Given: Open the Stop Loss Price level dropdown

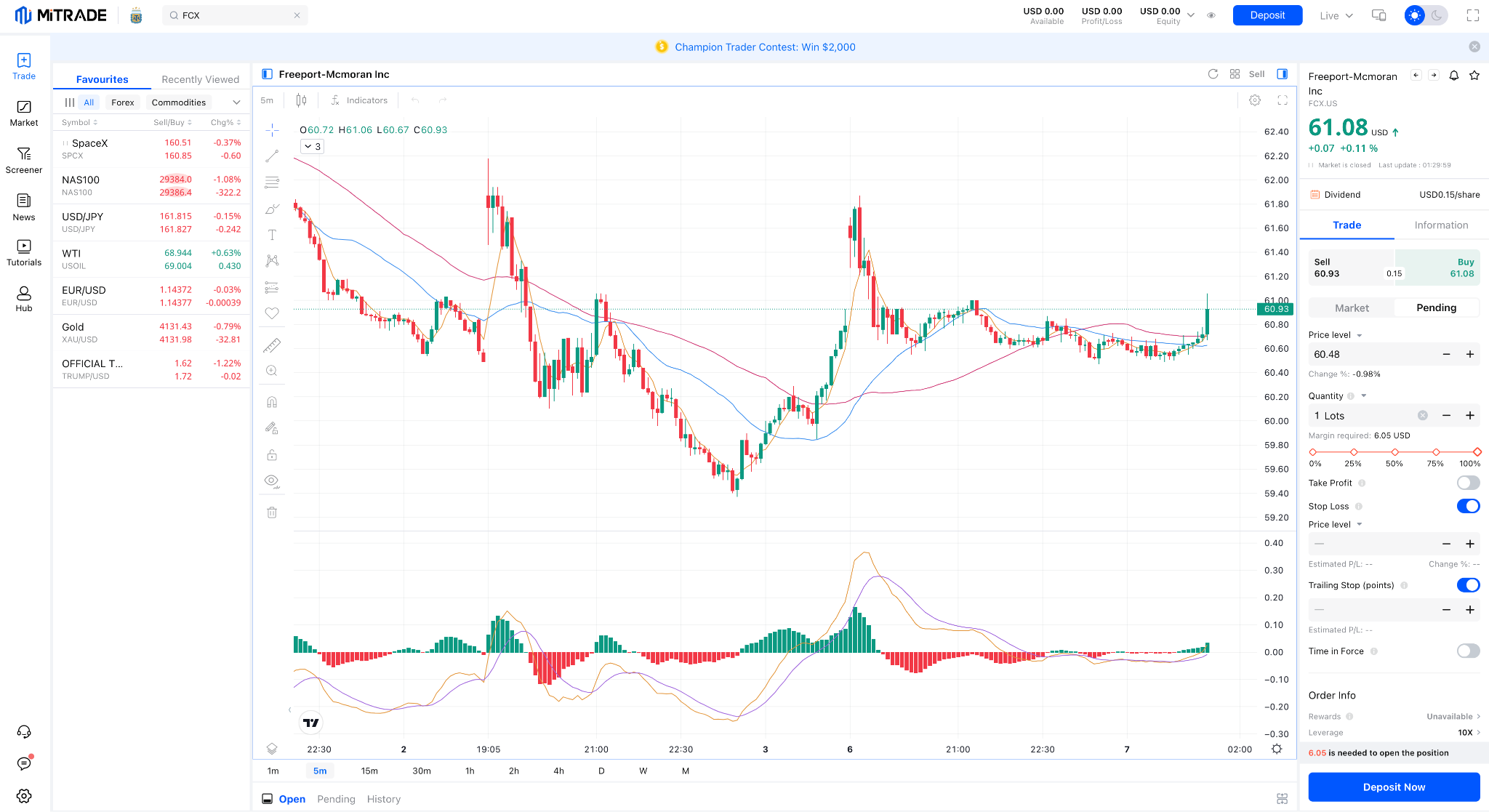Looking at the screenshot, I should [x=1360, y=525].
